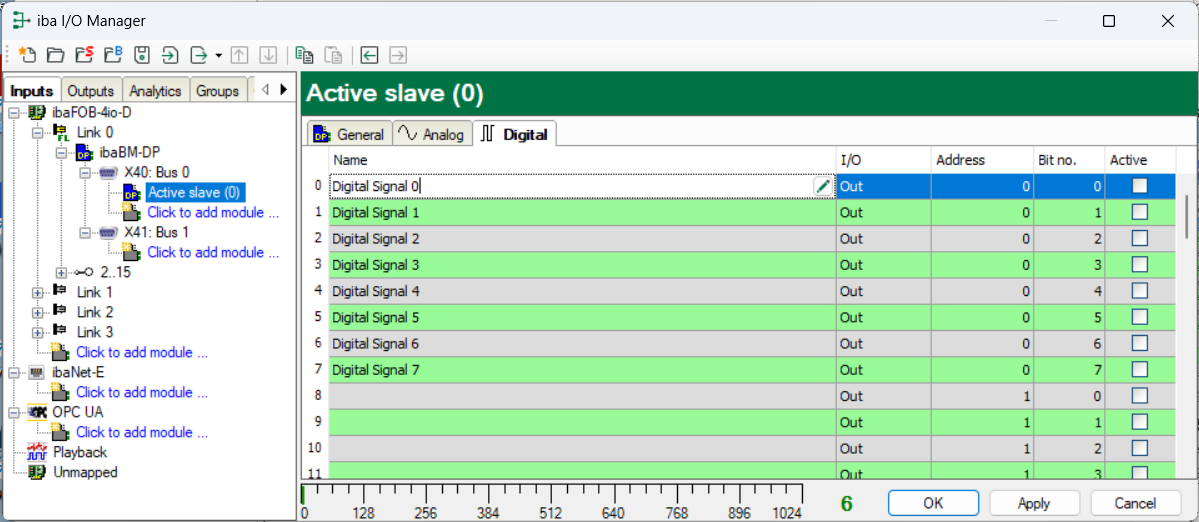
Task: Click the X40: Bus 0 connector icon
Action: [109, 172]
